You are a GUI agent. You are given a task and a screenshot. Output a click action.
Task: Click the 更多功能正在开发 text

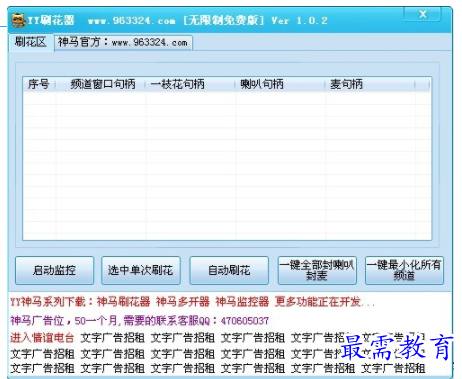click(325, 302)
